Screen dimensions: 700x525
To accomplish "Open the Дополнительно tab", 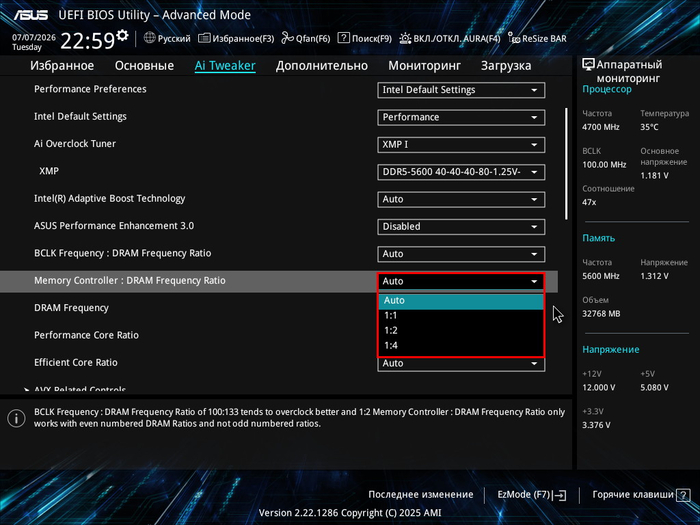I will [x=321, y=66].
